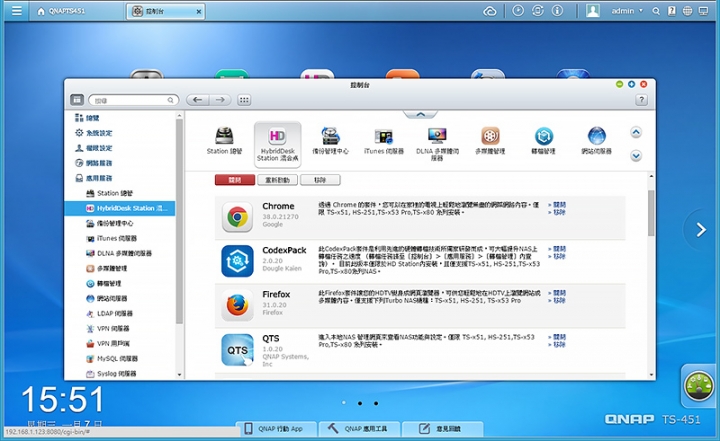This screenshot has height=441, width=720.
Task: Show all control panel items grid
Action: coord(244,100)
